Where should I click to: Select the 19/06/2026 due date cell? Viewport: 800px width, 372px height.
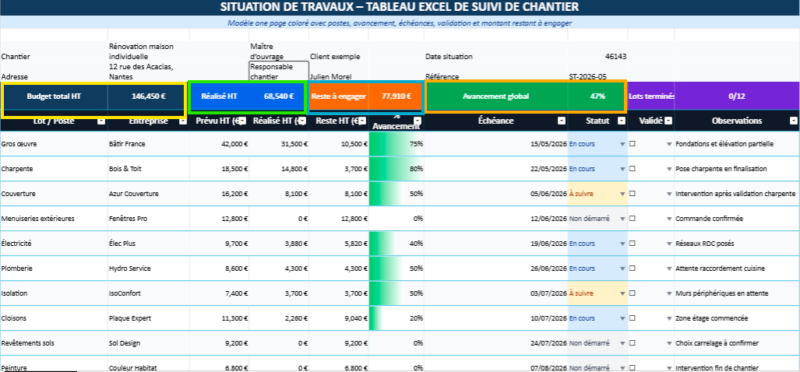point(495,243)
